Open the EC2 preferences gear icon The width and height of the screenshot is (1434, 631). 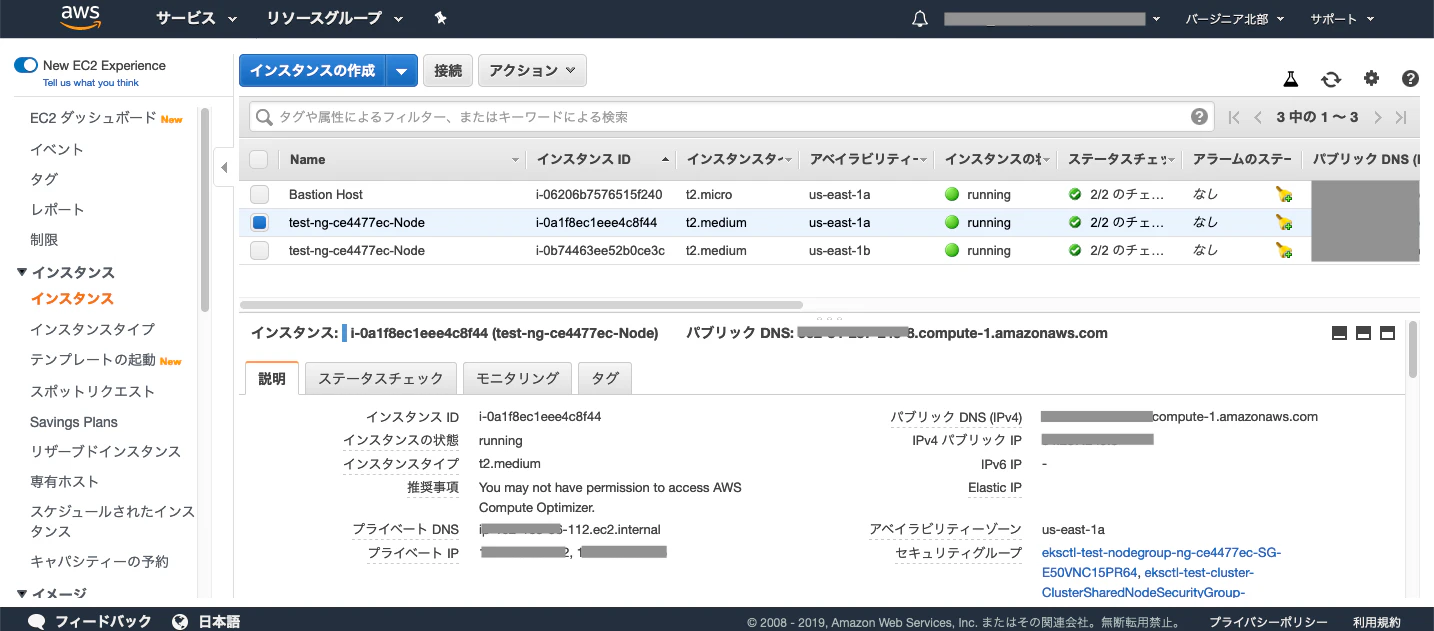[1370, 78]
